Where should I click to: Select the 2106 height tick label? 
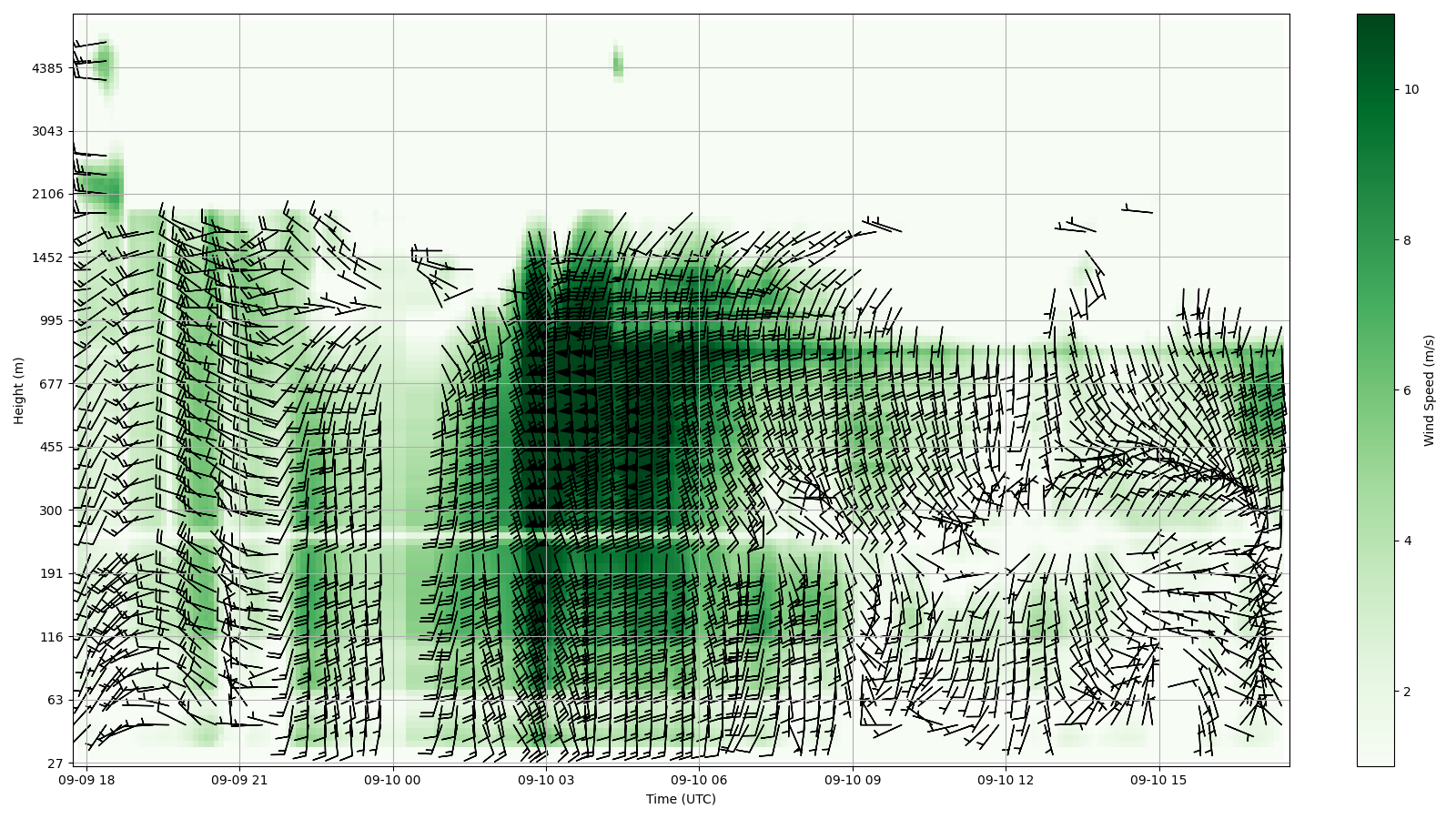(x=47, y=194)
